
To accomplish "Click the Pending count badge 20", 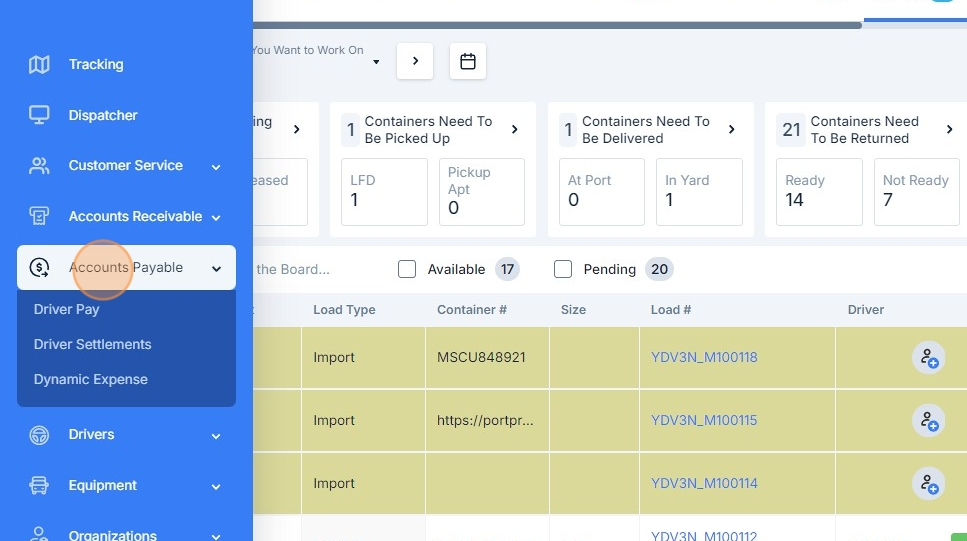I will click(x=659, y=269).
